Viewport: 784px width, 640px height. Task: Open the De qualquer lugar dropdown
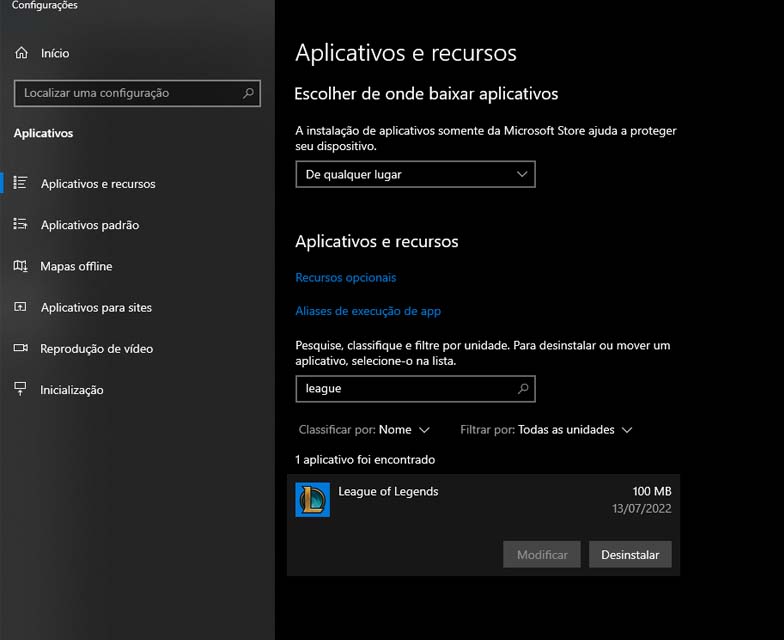[415, 174]
